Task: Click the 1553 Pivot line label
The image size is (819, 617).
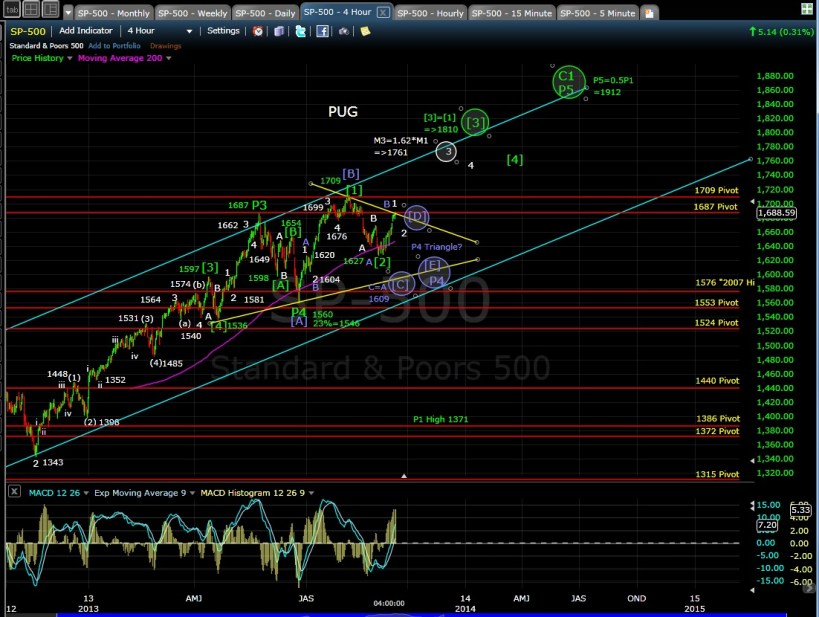Action: [716, 302]
